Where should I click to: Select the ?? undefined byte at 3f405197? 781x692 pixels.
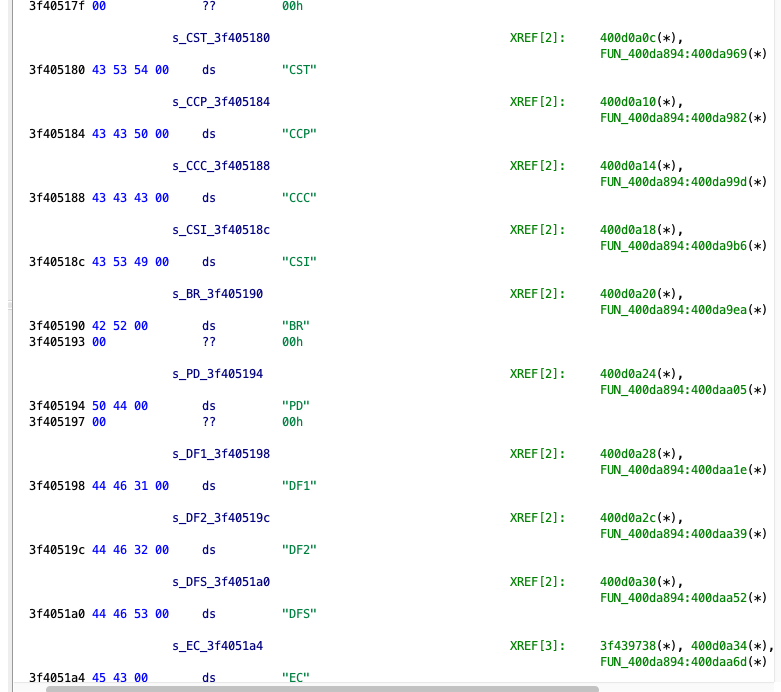click(x=209, y=422)
